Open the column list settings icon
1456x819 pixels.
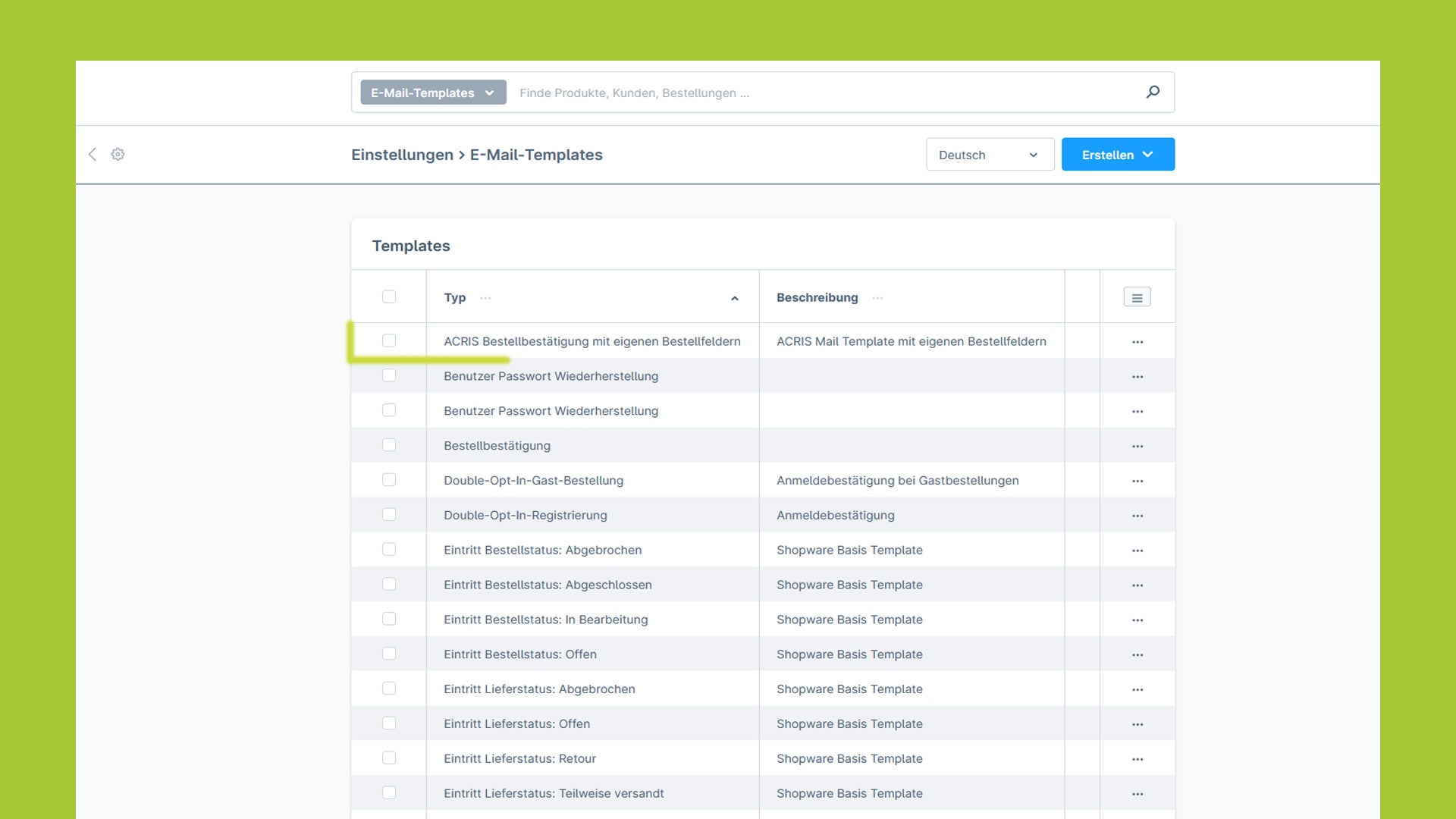pos(1137,297)
